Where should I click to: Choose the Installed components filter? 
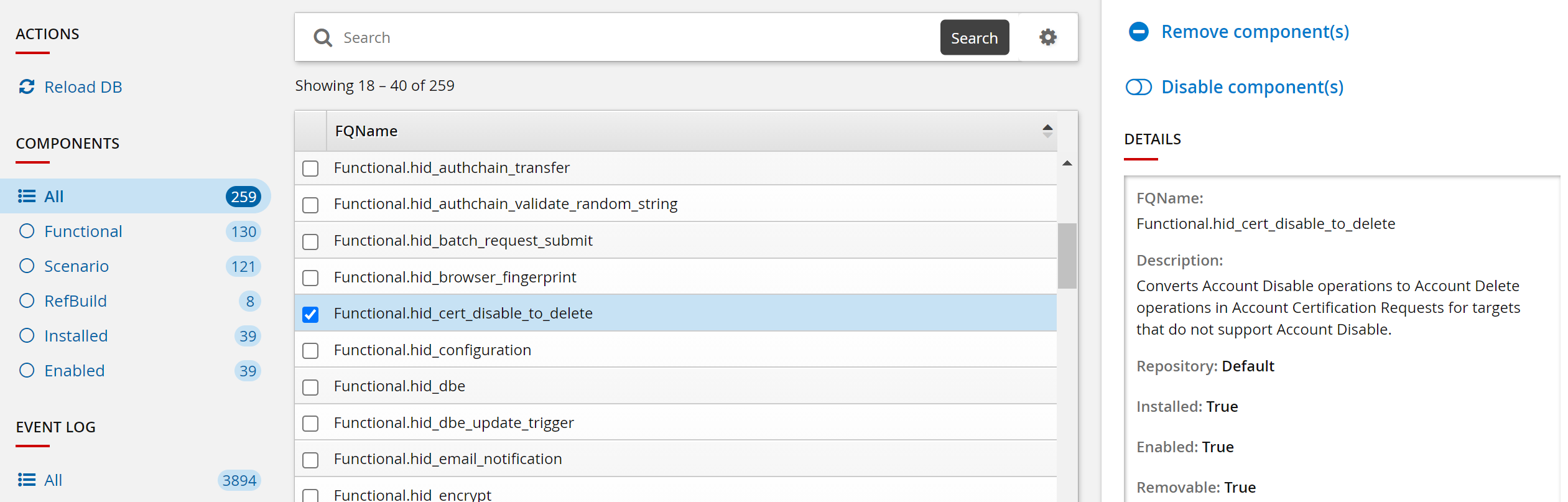point(27,336)
